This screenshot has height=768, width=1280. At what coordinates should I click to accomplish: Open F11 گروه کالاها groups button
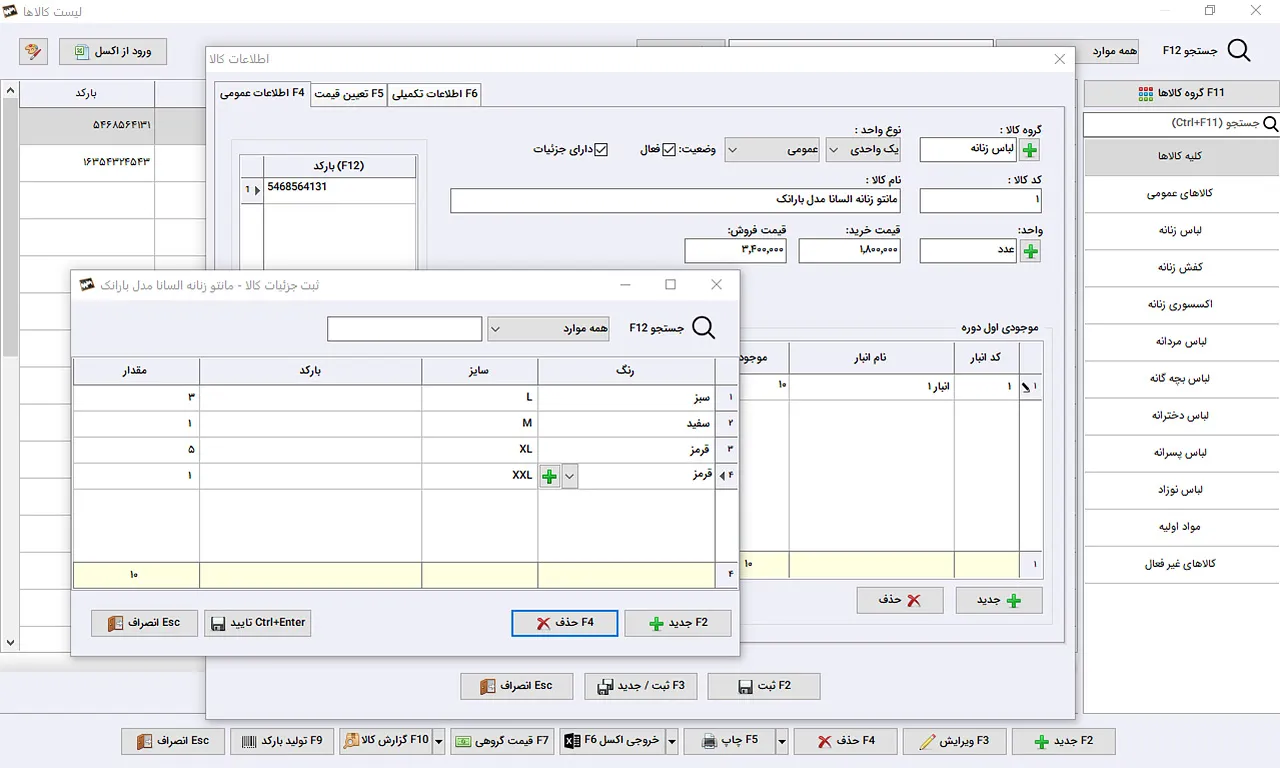pyautogui.click(x=1181, y=93)
